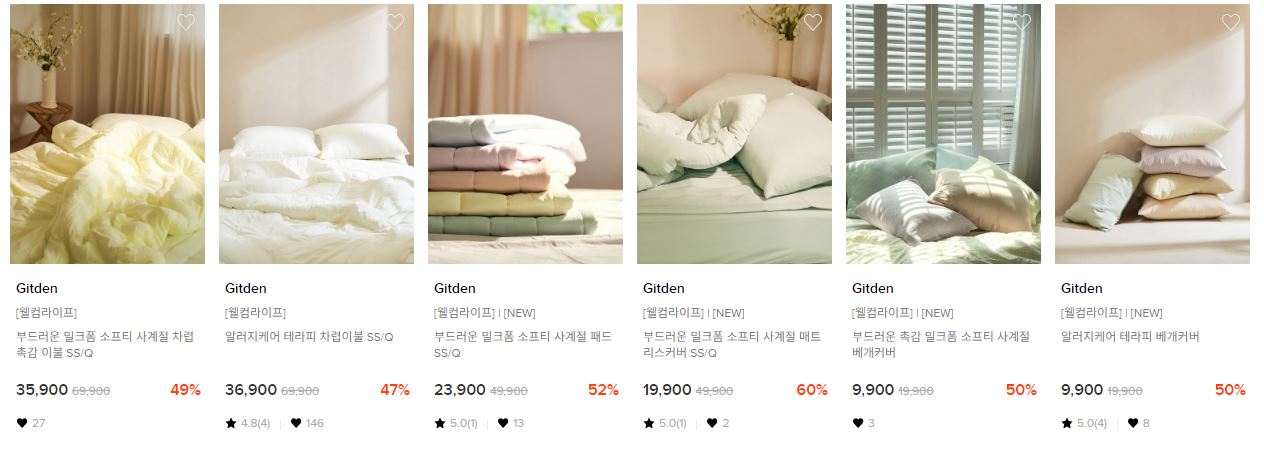Image resolution: width=1264 pixels, height=460 pixels.
Task: Open the yellow comforter product thumbnail
Action: pos(108,134)
